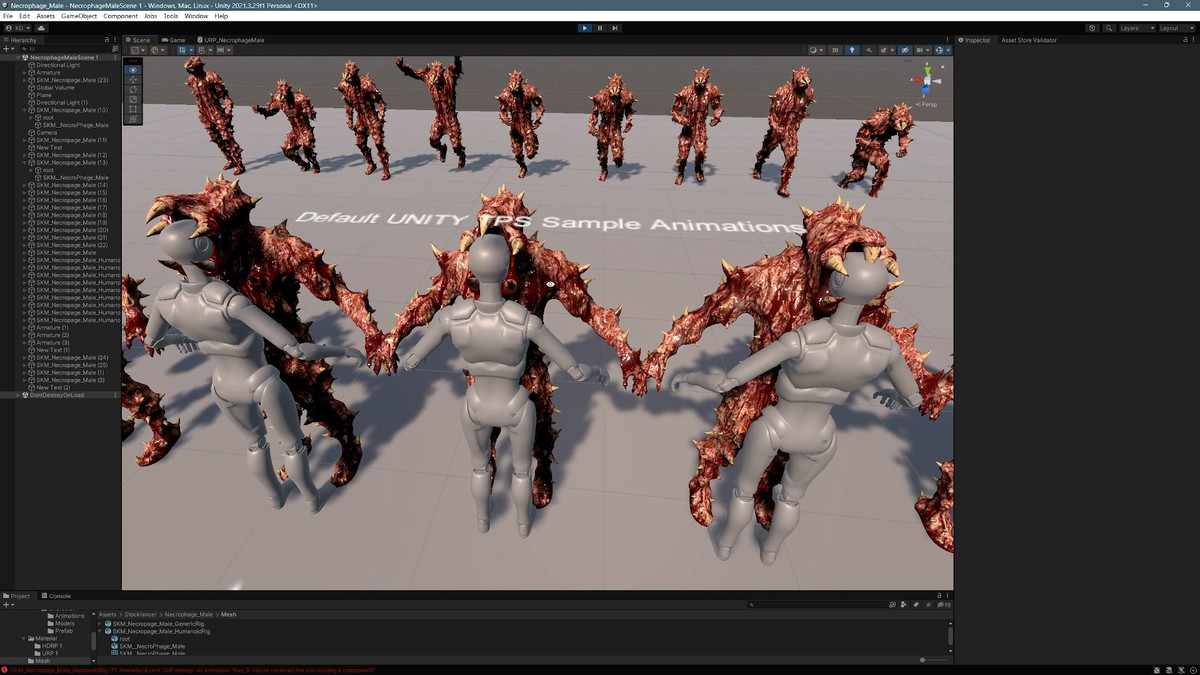The height and width of the screenshot is (675, 1200).
Task: Toggle 2D view mode in Scene
Action: (836, 49)
